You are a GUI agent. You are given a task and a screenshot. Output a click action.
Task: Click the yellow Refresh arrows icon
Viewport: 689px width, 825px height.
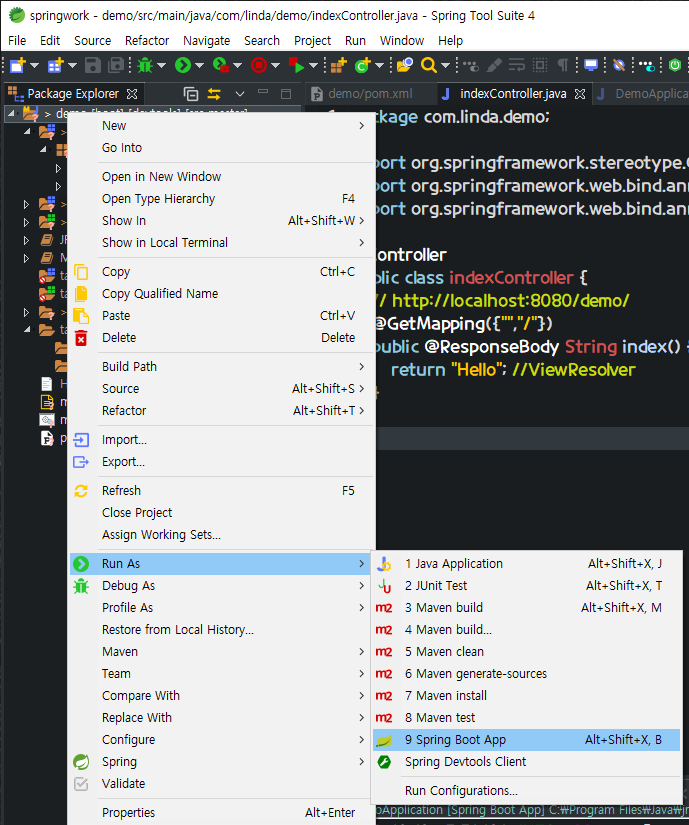(x=81, y=491)
